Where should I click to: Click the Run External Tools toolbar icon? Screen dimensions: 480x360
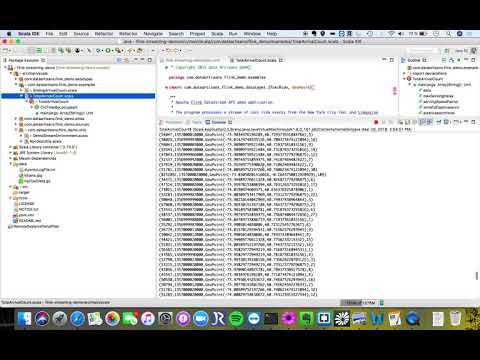118,51
